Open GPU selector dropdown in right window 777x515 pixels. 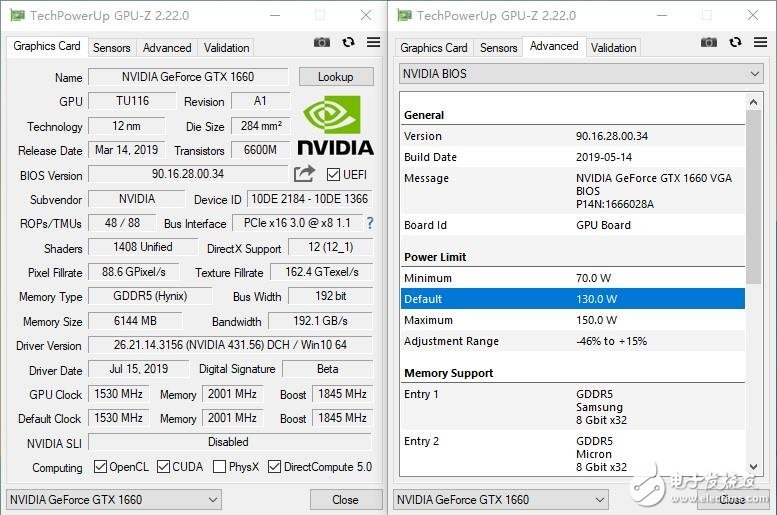click(x=500, y=499)
